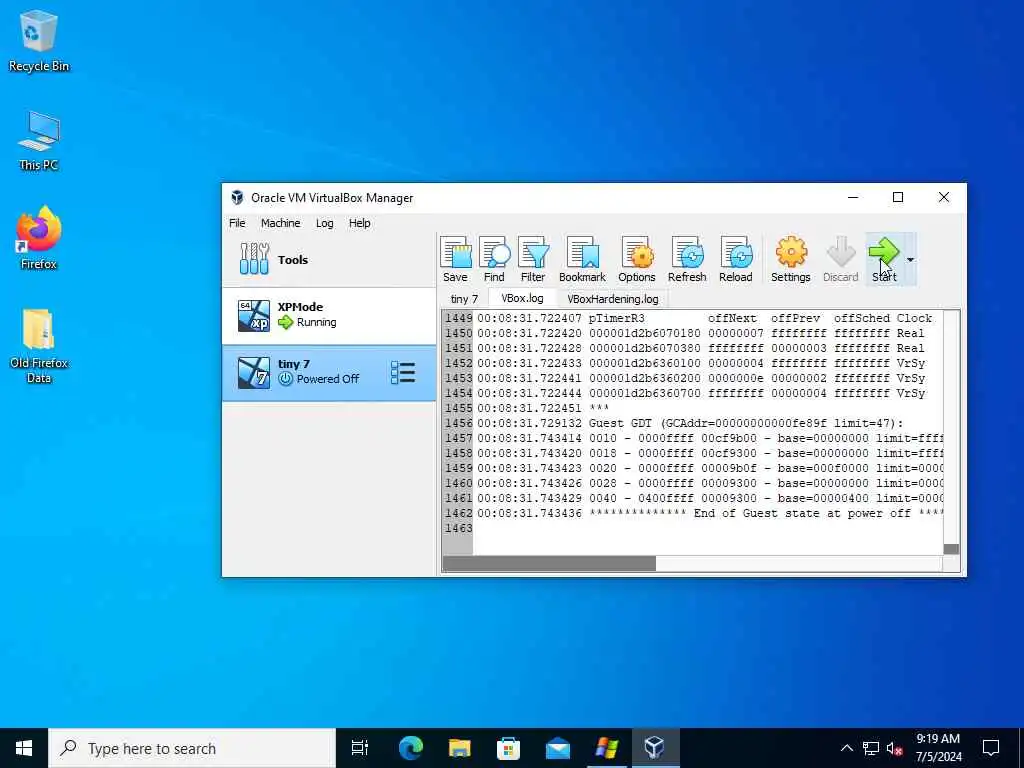
Task: Click log line 1462 End of Guest state
Action: tap(767, 513)
